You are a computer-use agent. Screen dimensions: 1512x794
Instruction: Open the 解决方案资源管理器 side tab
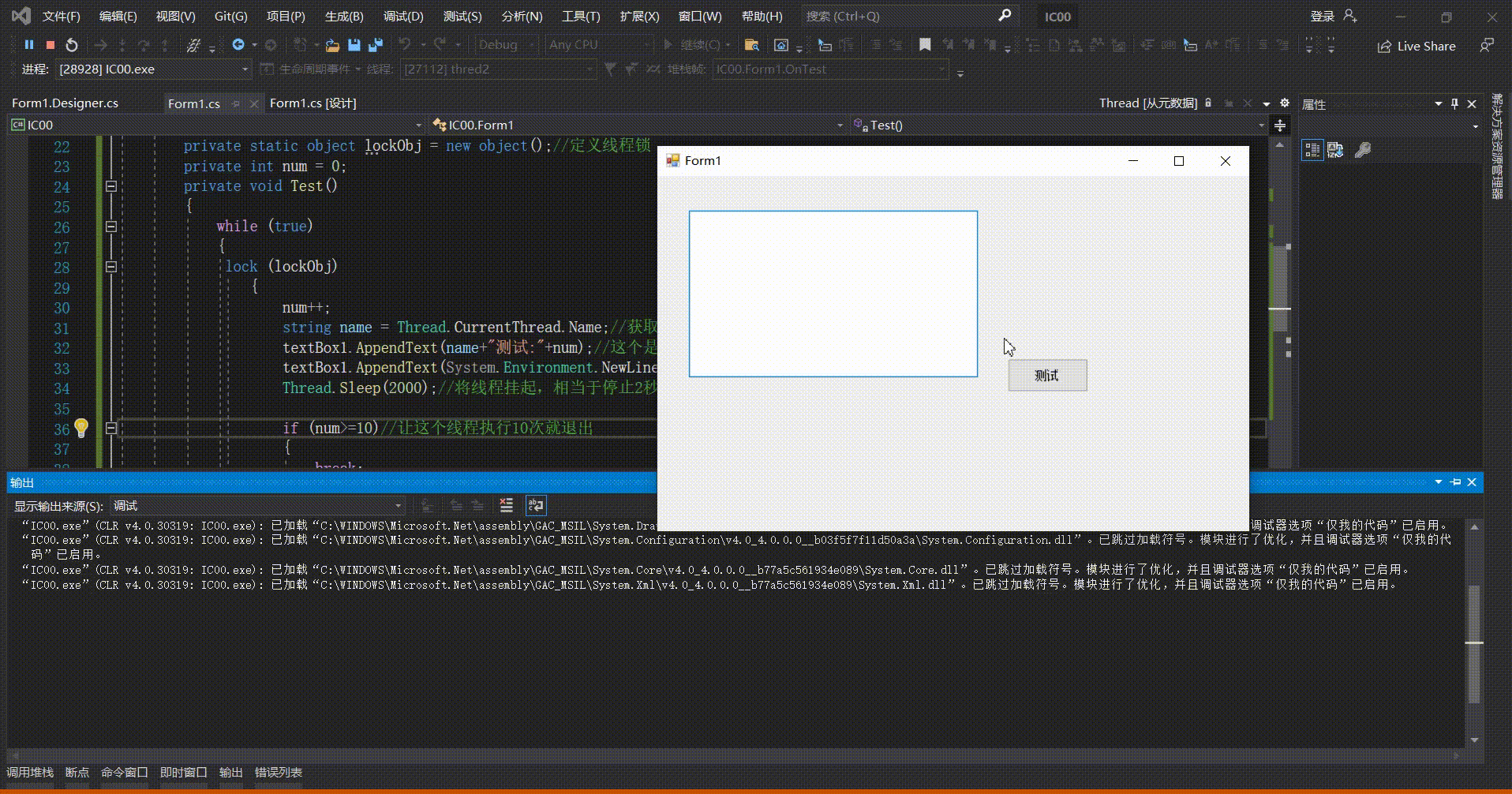tap(1497, 146)
